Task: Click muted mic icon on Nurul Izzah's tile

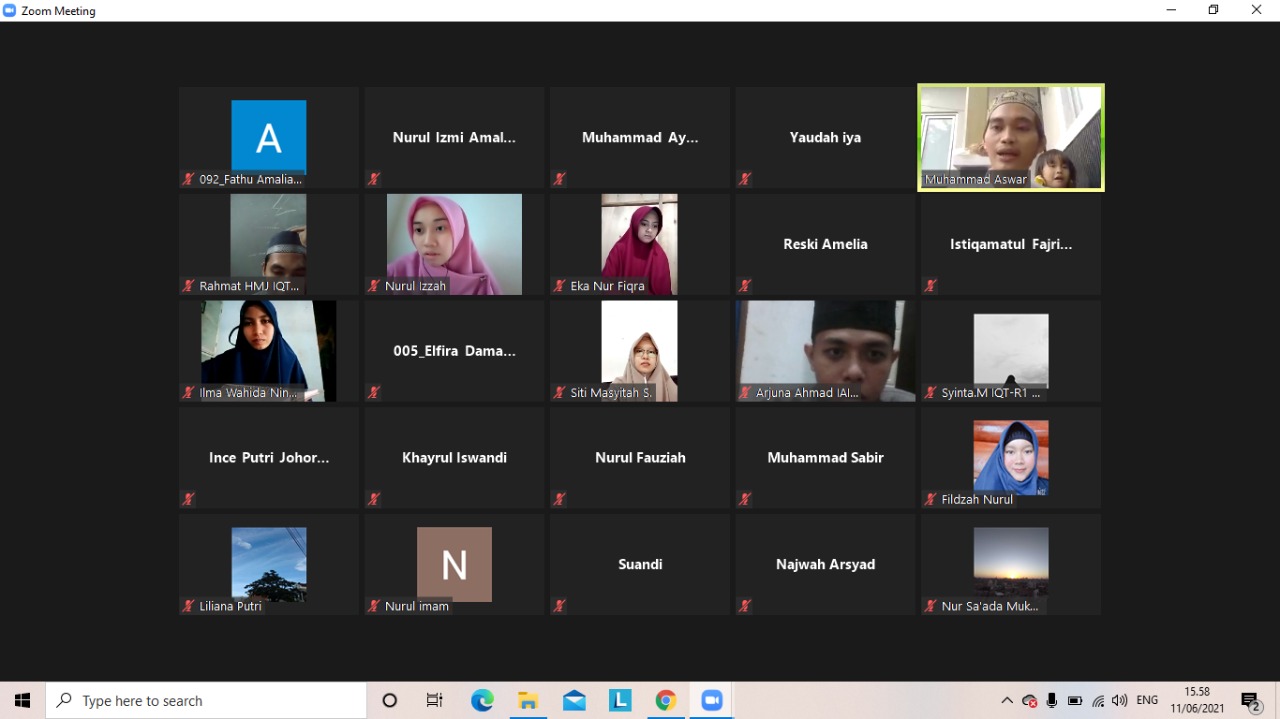Action: (x=374, y=286)
